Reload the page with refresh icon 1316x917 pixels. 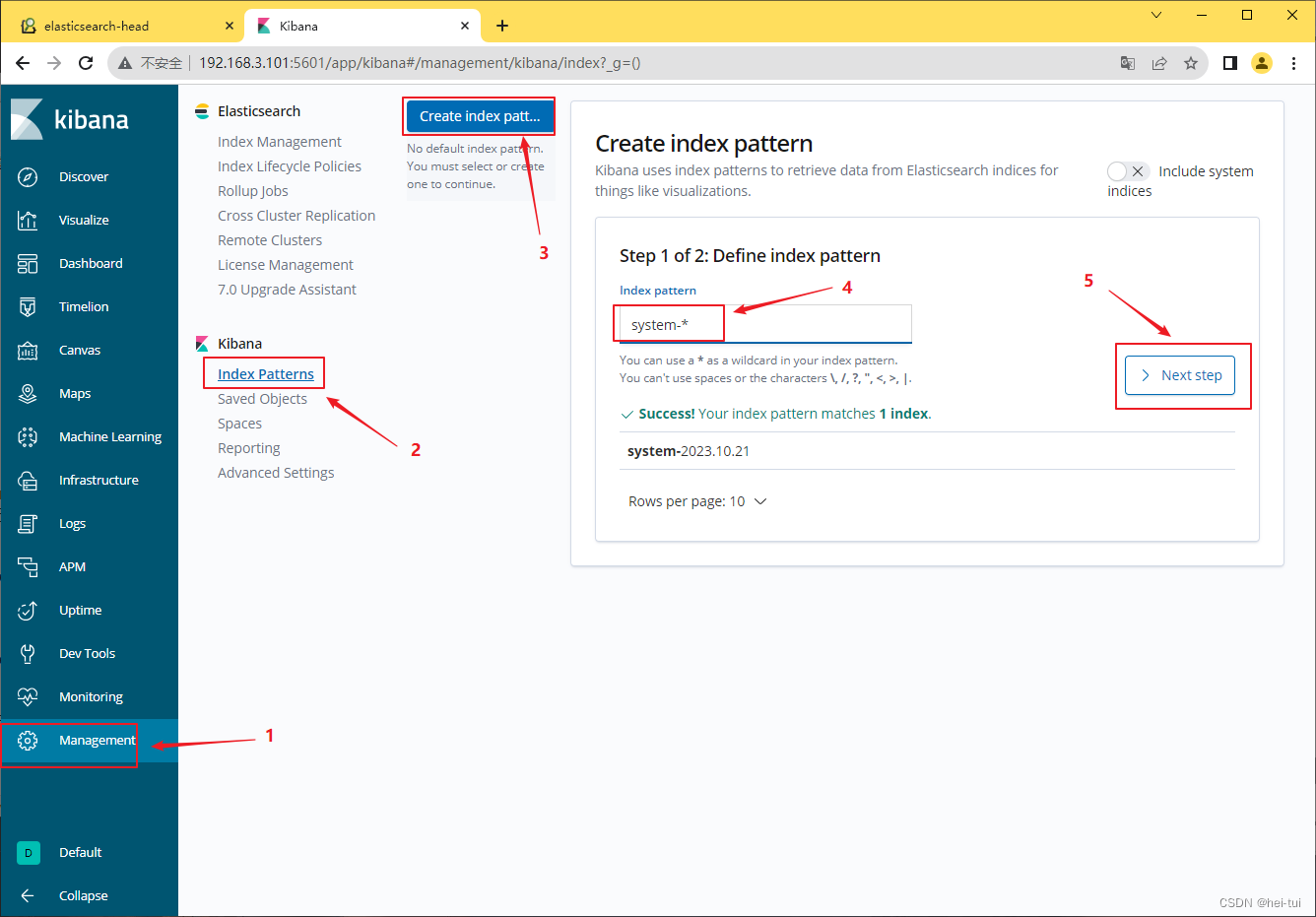[x=86, y=63]
